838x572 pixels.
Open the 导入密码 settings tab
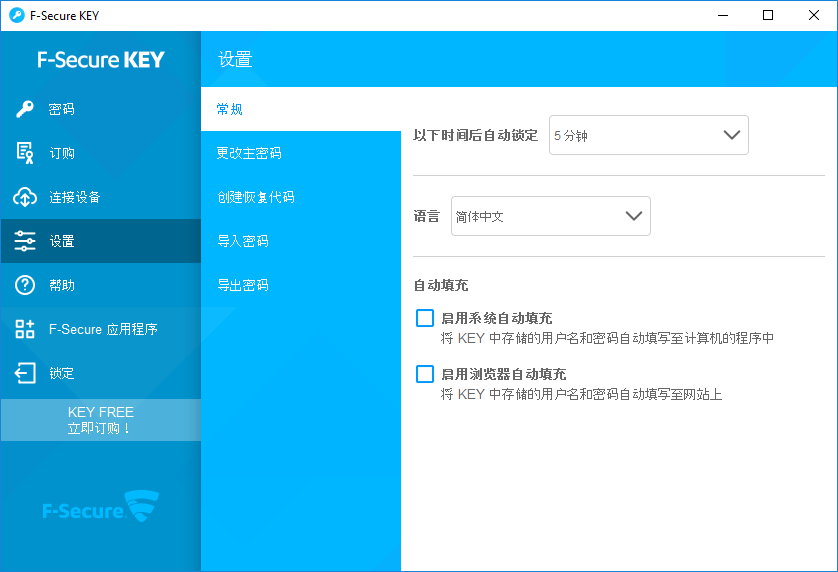(x=301, y=241)
